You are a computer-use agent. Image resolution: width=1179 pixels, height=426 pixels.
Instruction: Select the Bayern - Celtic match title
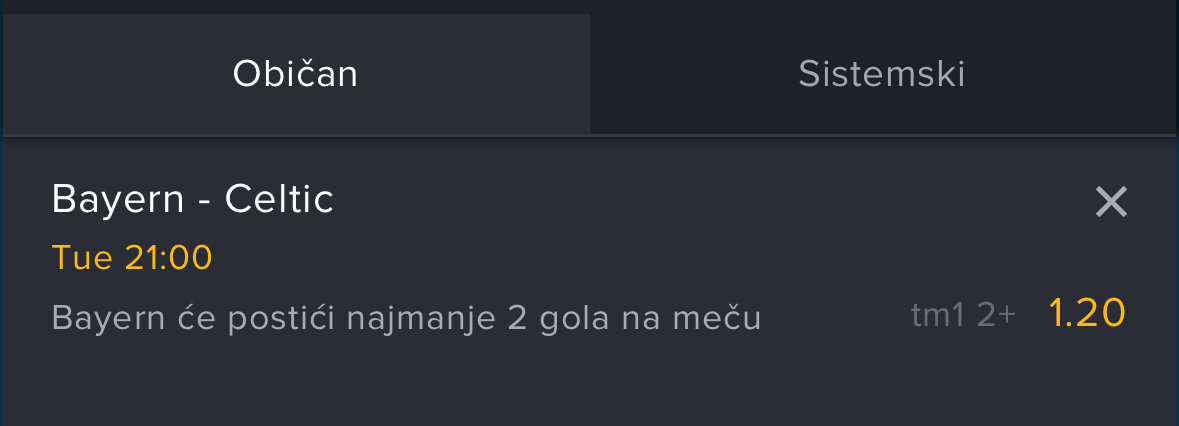pos(192,200)
